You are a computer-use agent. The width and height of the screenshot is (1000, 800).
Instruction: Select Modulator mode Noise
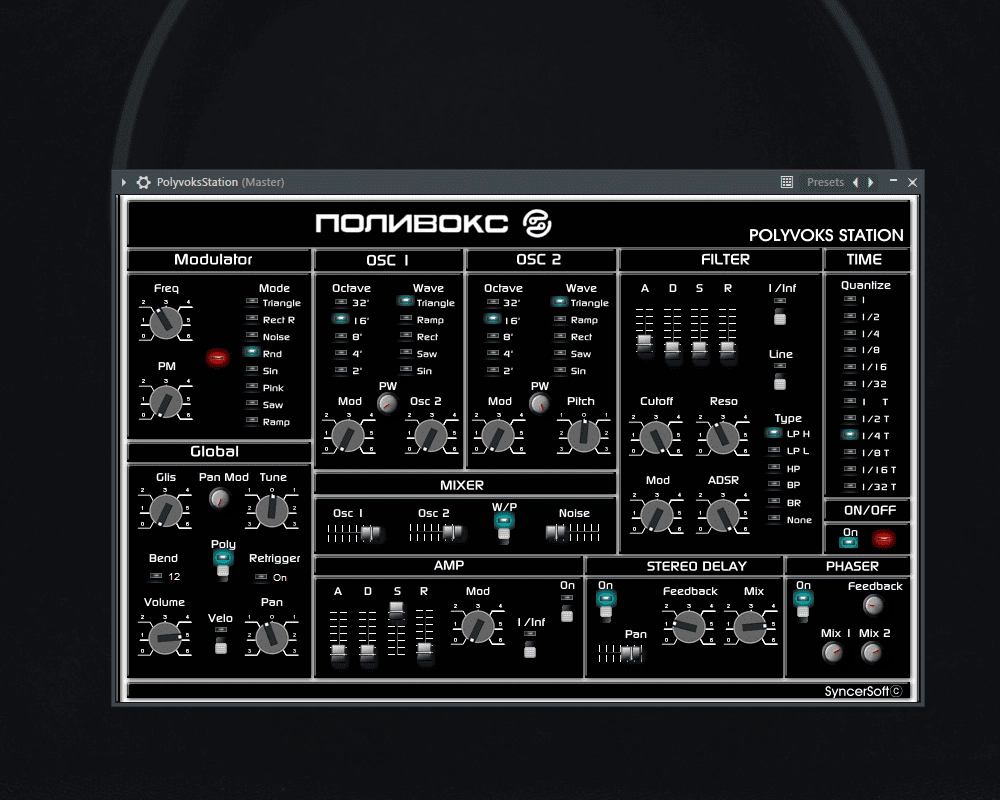[253, 336]
